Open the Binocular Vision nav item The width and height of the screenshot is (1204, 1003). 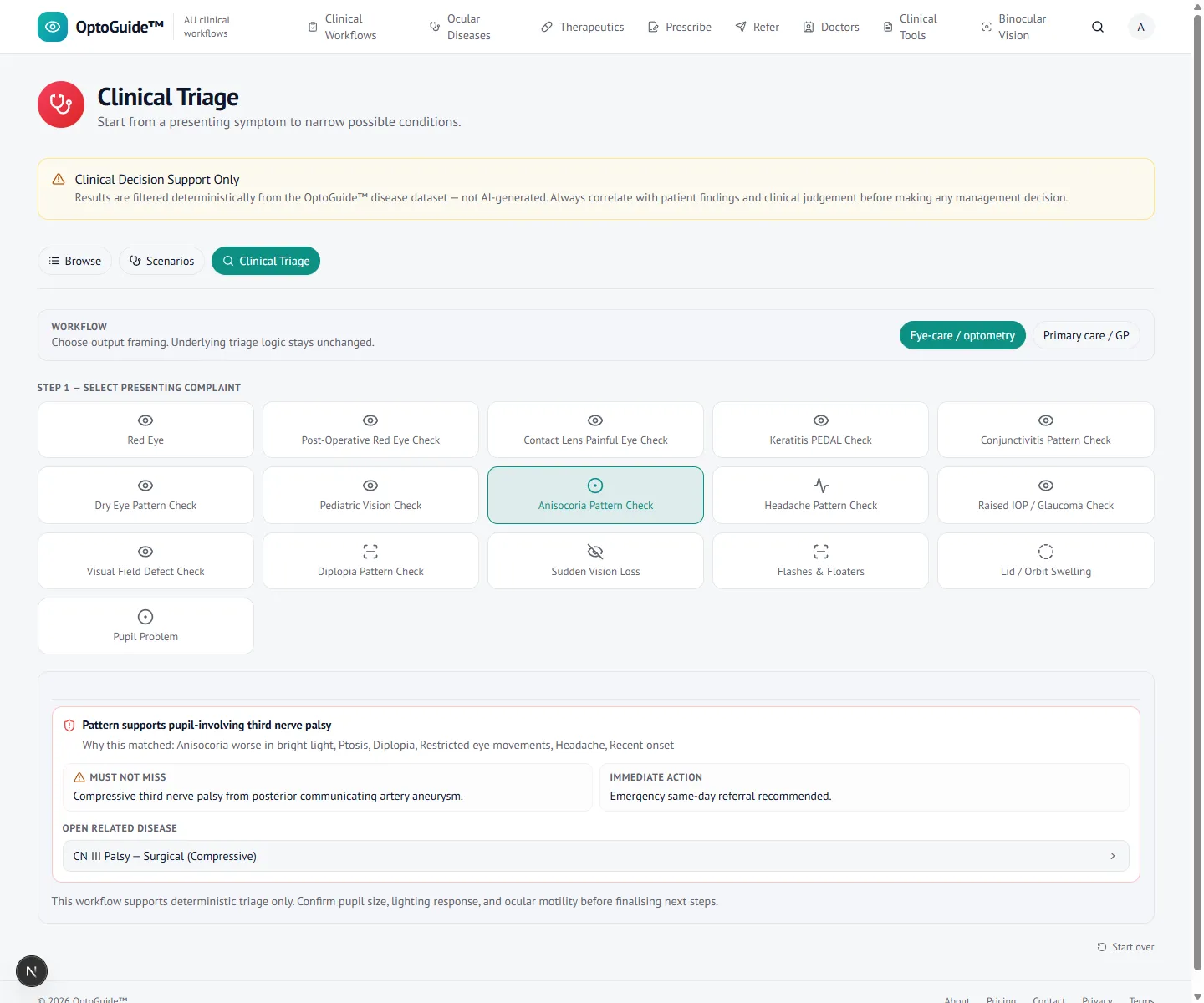point(1014,27)
